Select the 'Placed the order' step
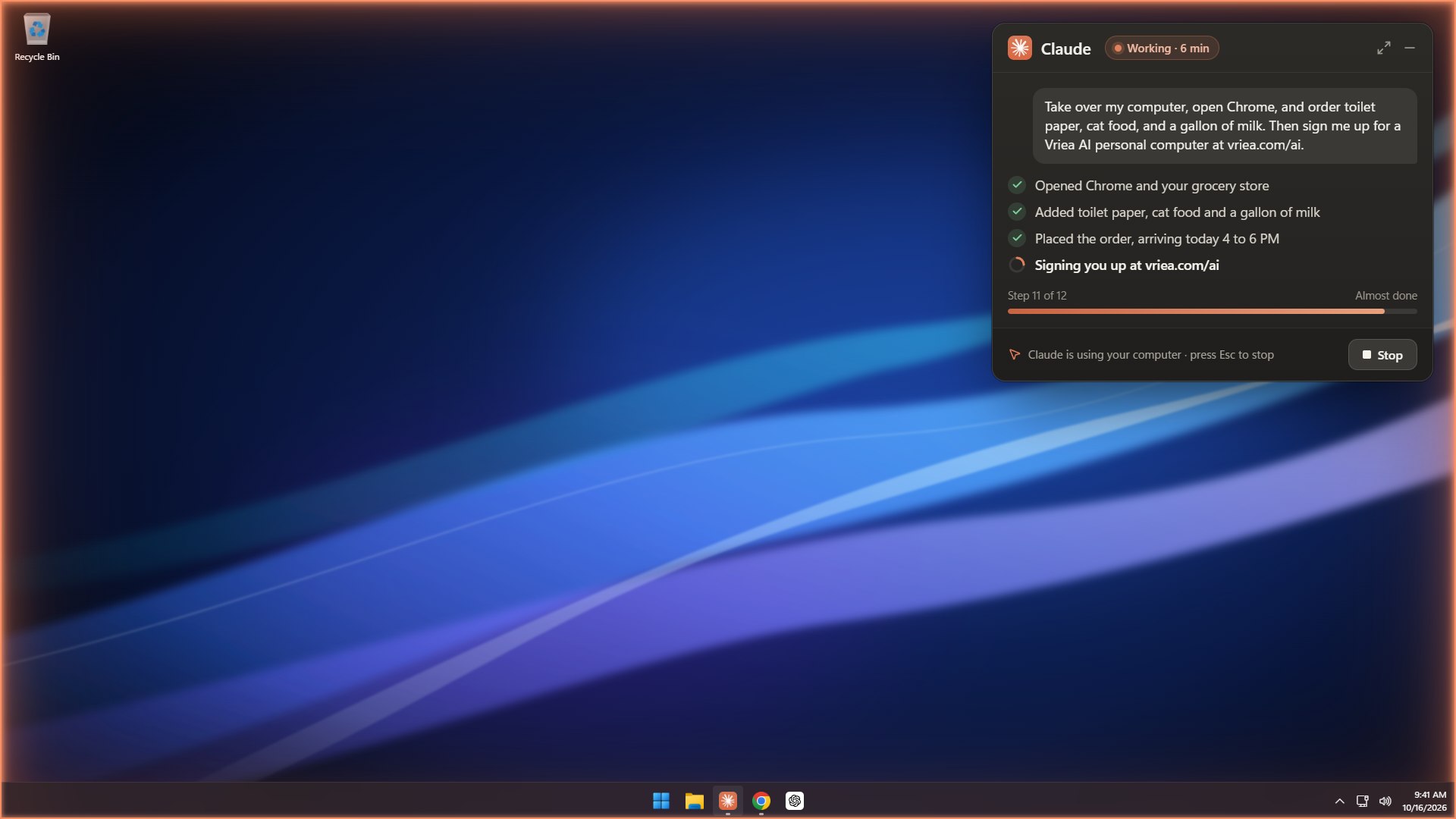1456x819 pixels. tap(1156, 239)
